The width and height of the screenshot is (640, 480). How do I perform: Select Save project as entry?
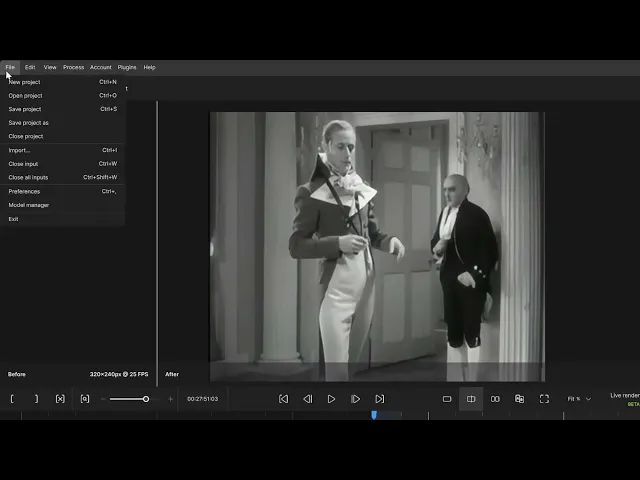[62, 123]
